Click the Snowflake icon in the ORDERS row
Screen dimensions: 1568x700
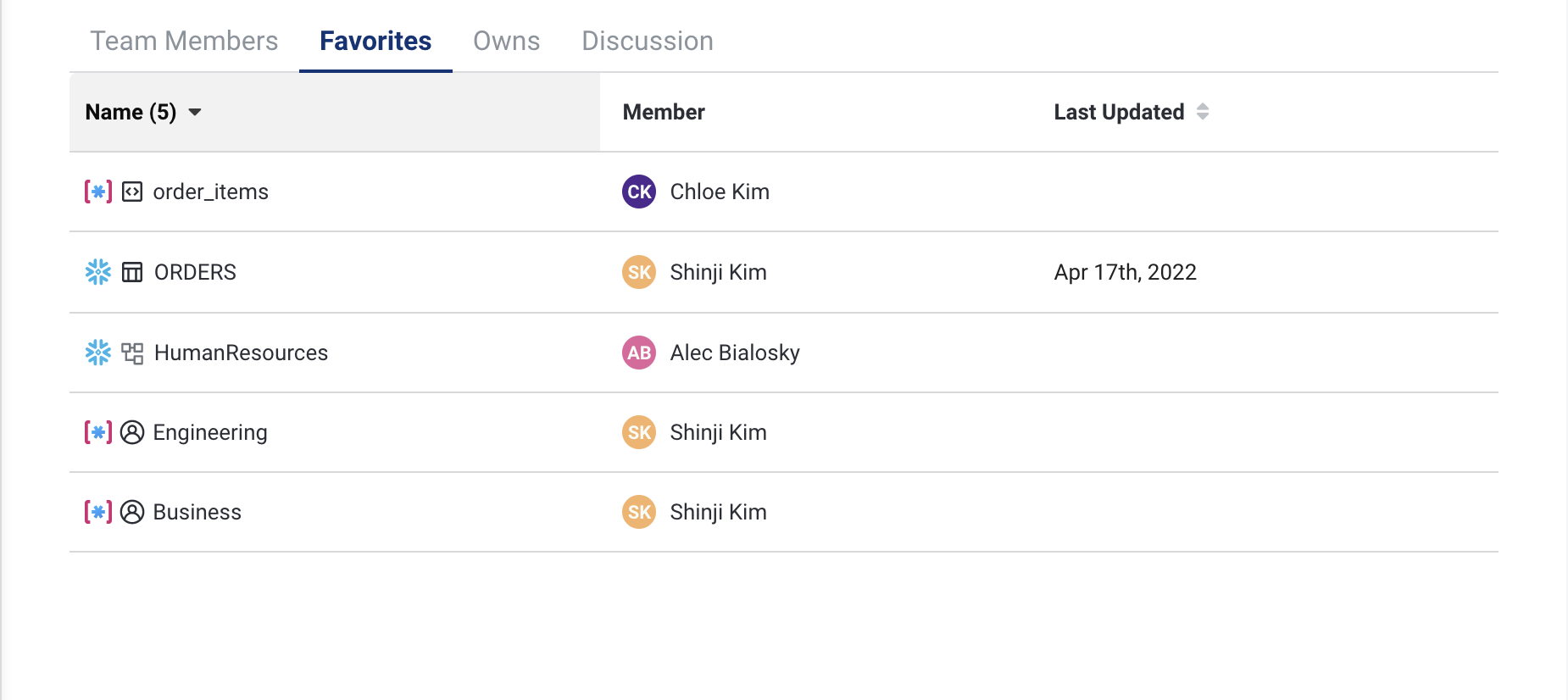tap(98, 272)
